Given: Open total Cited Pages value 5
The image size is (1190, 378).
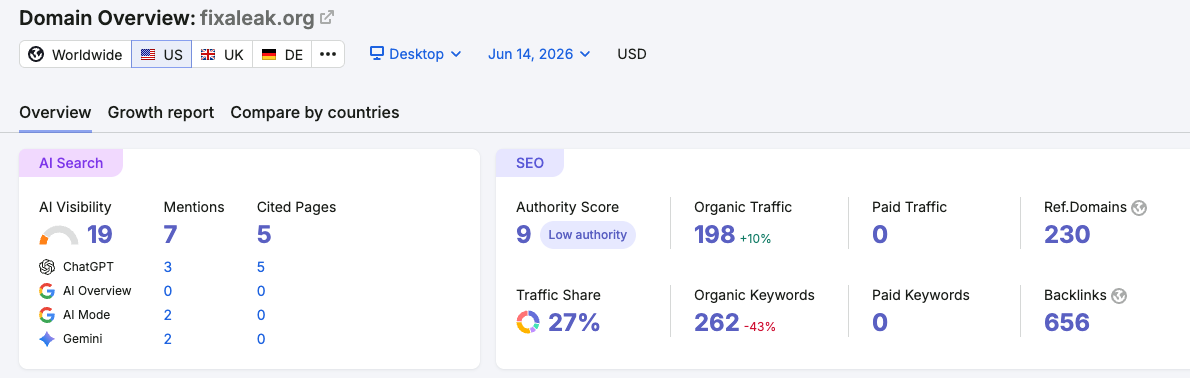Looking at the screenshot, I should (264, 235).
